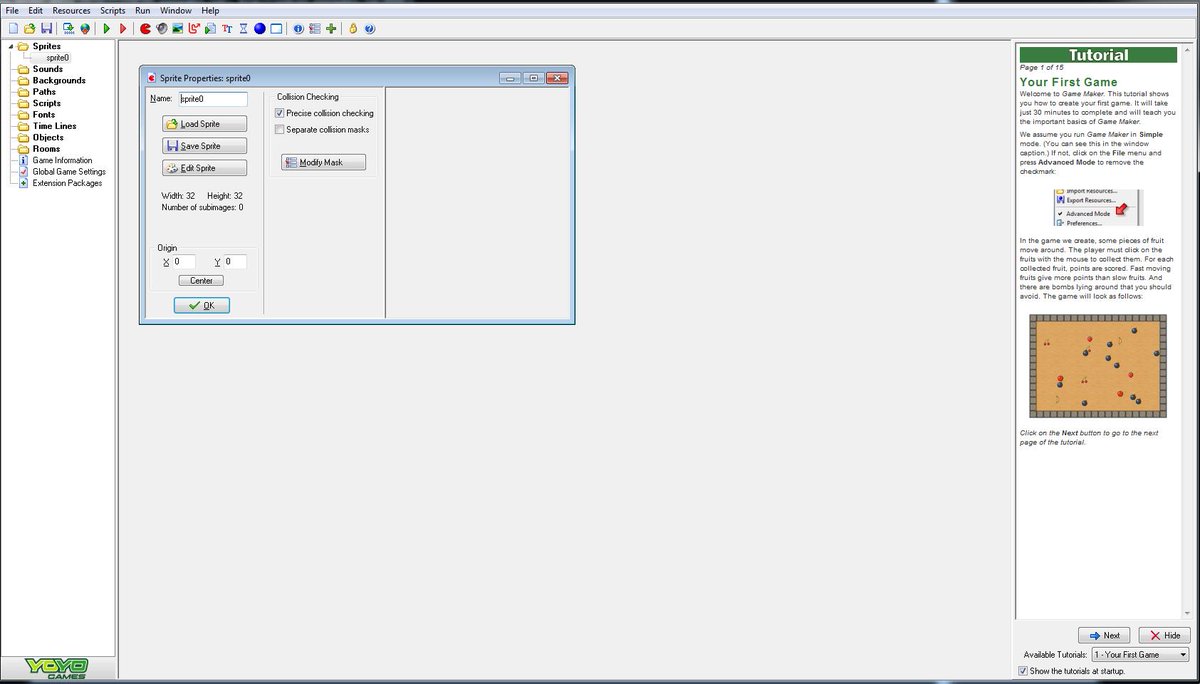Select the Backgrounds folder

point(59,80)
